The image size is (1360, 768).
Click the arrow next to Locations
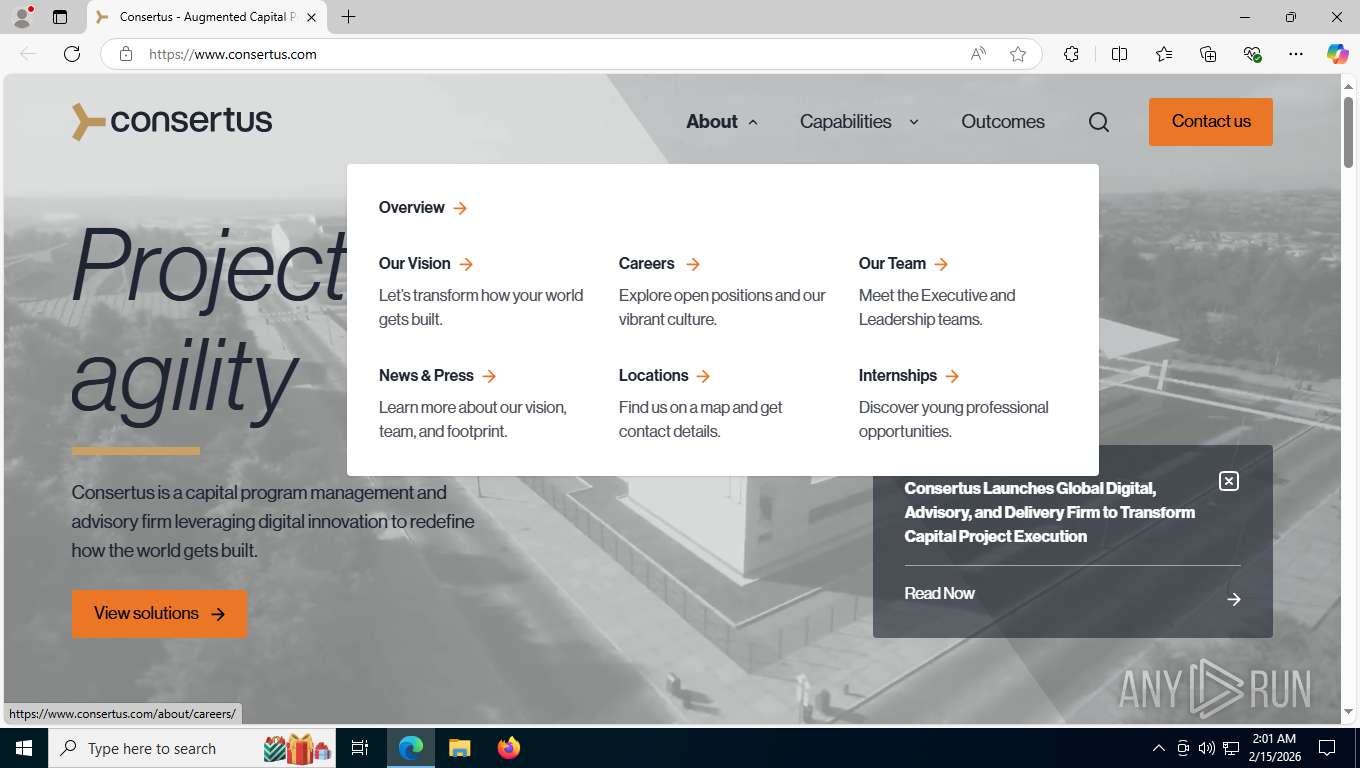pyautogui.click(x=703, y=376)
